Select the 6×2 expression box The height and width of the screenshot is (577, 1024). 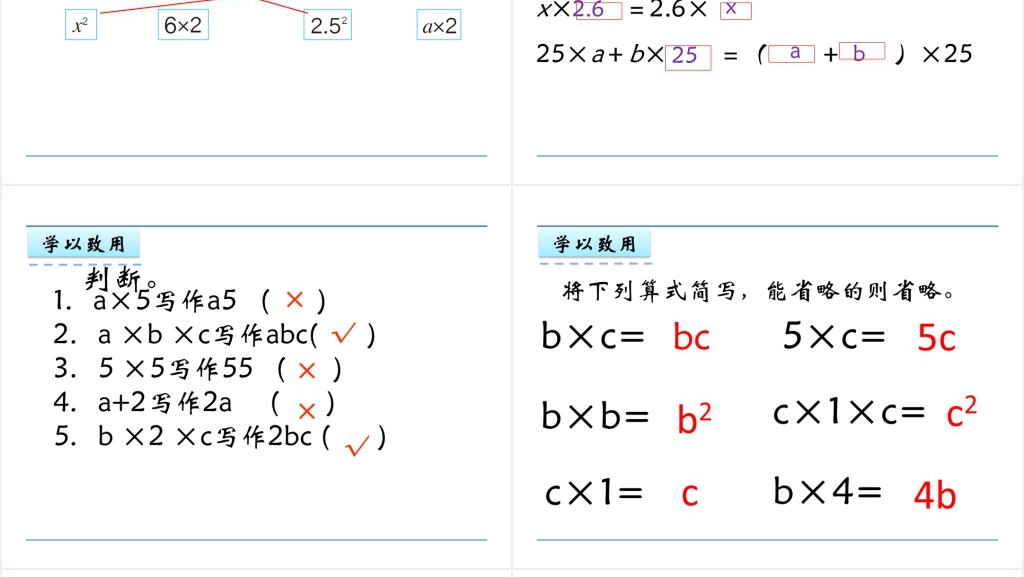point(183,26)
